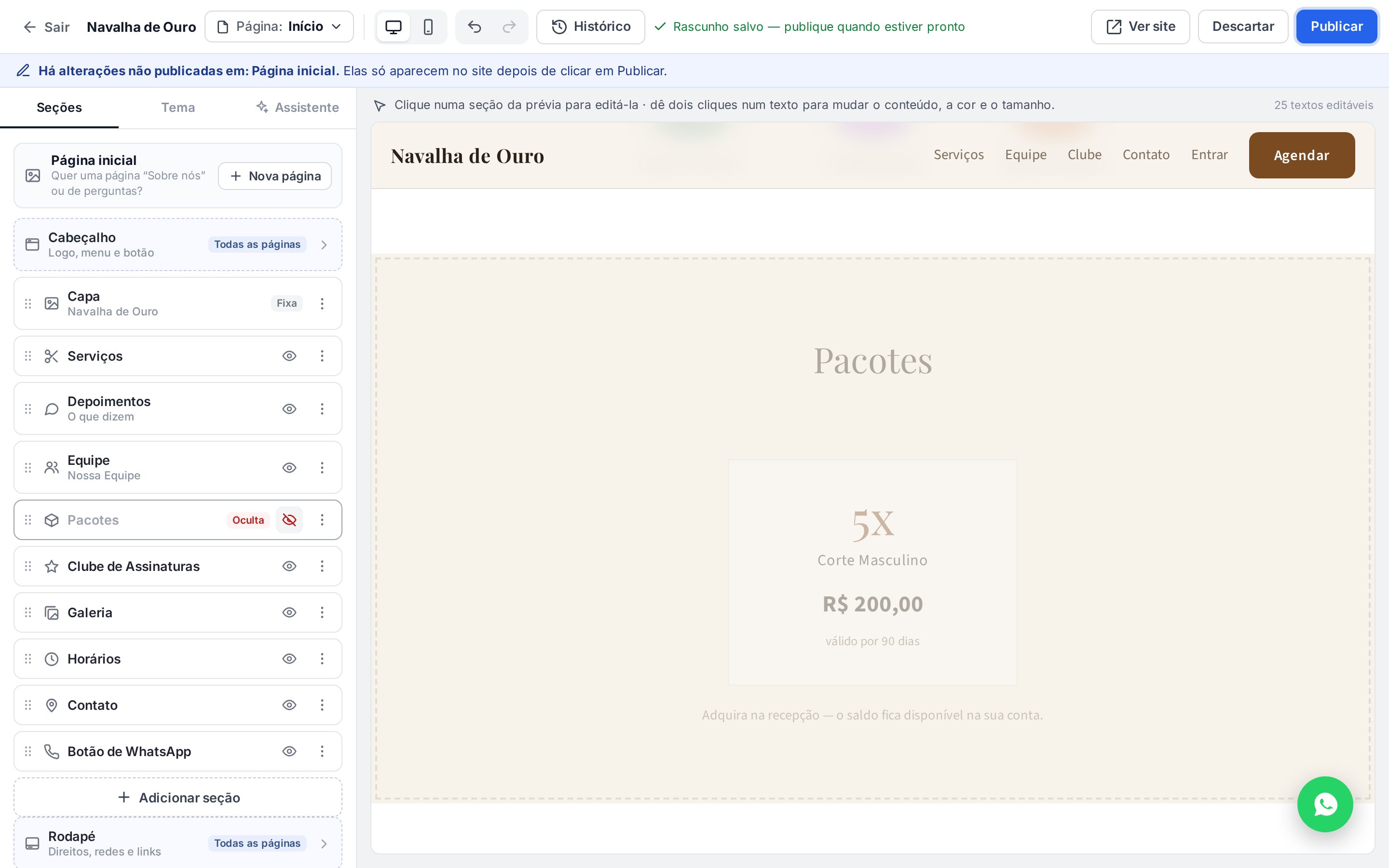Open the Histórico panel

[x=591, y=27]
